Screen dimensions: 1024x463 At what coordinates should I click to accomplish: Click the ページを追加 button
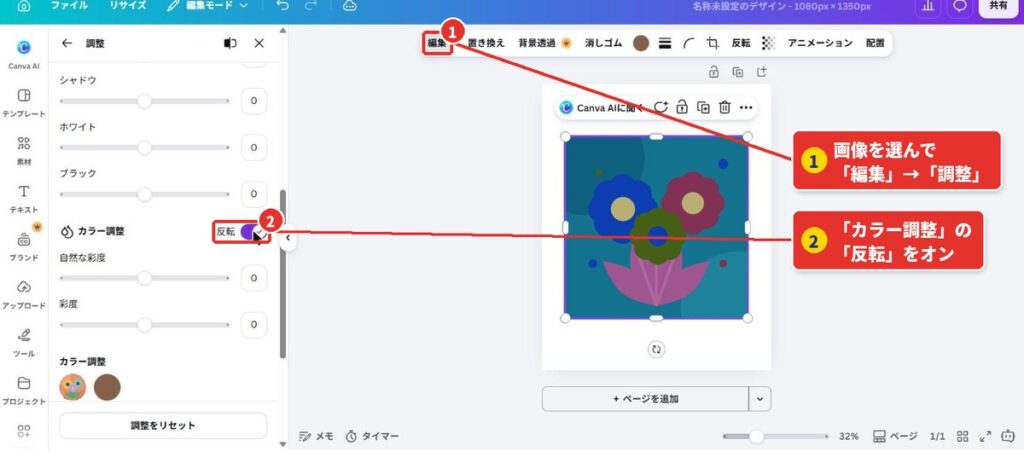[x=645, y=398]
